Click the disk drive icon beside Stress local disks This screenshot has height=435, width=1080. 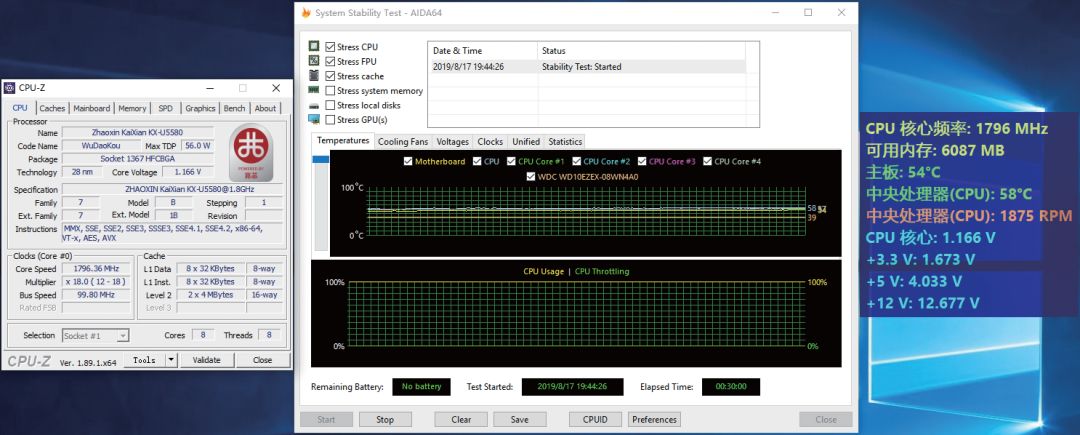[314, 105]
